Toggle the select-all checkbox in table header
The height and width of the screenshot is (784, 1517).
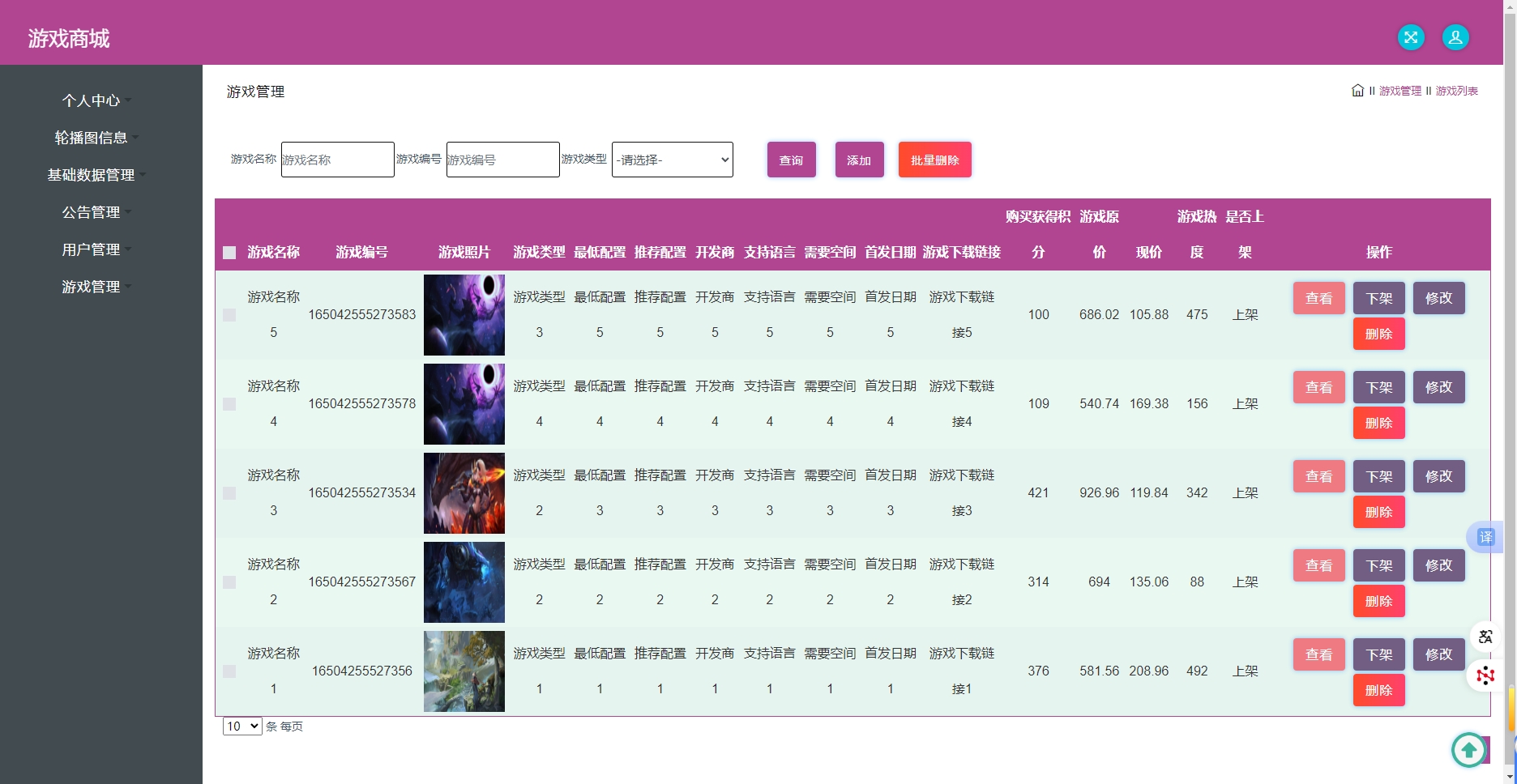pyautogui.click(x=229, y=253)
